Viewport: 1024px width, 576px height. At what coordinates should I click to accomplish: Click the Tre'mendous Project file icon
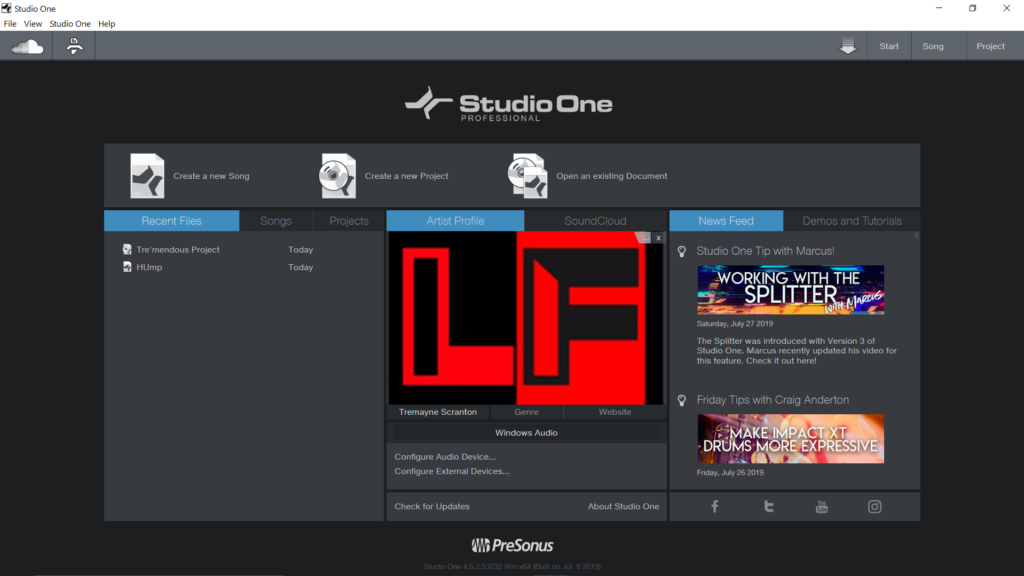point(127,249)
